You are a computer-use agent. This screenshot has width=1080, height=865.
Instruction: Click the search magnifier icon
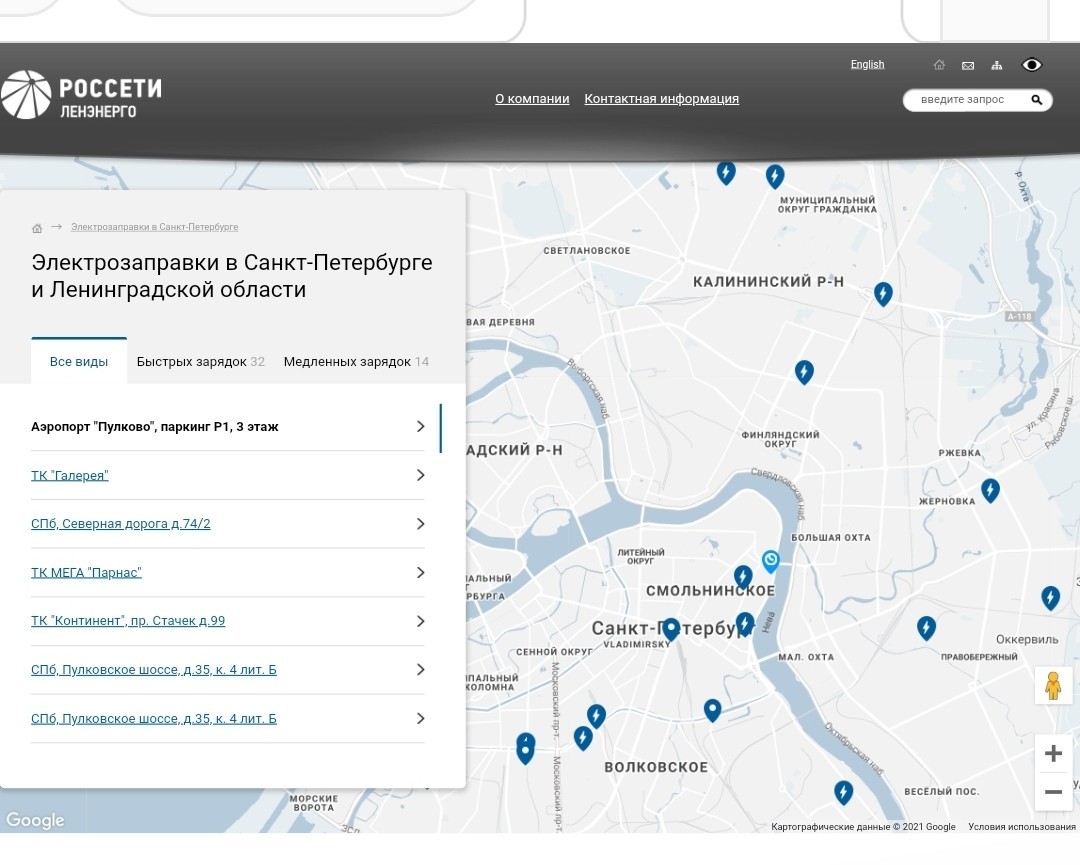click(1037, 100)
